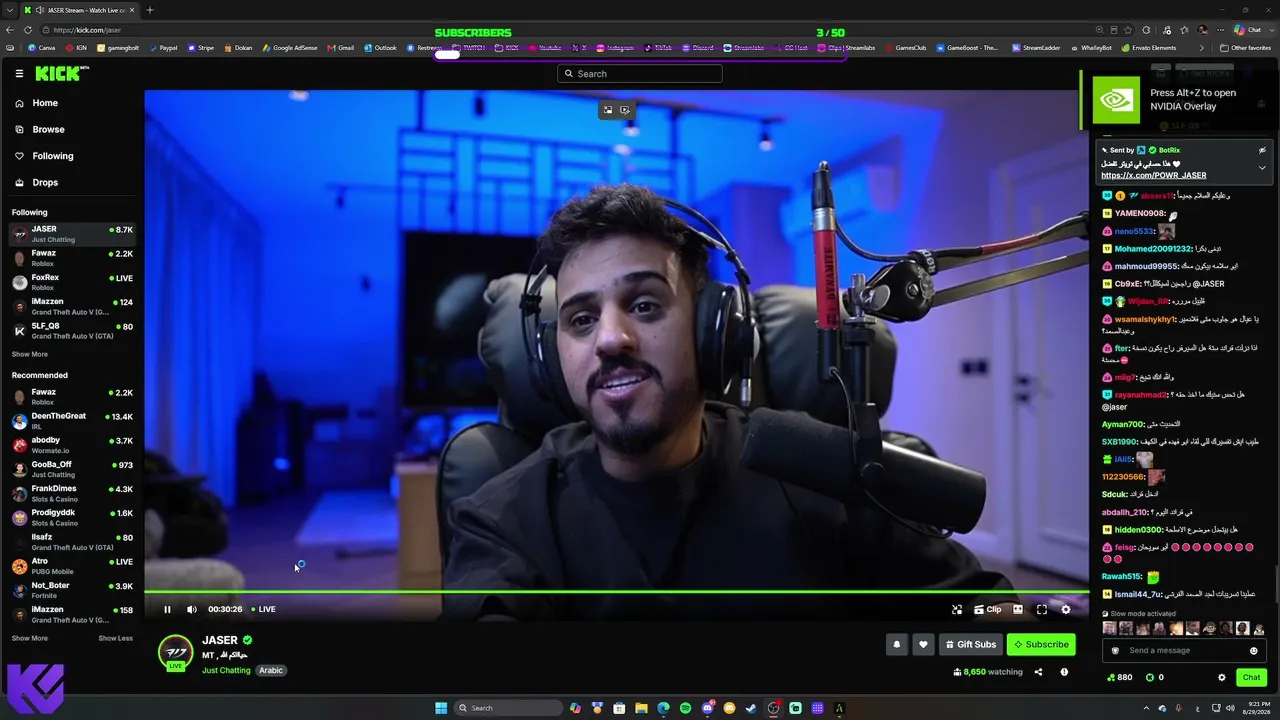Expand the pinned BotRix message chevron
The image size is (1280, 720).
(1262, 168)
